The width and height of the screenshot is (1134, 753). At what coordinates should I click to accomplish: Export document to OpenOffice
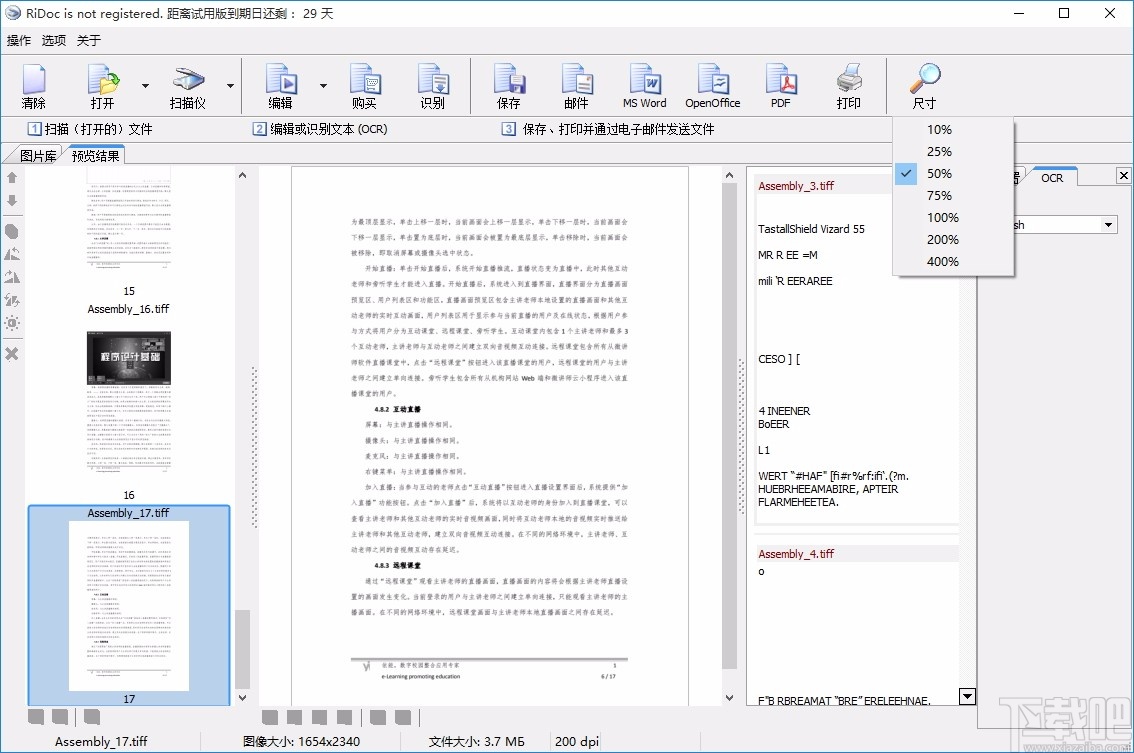[712, 86]
